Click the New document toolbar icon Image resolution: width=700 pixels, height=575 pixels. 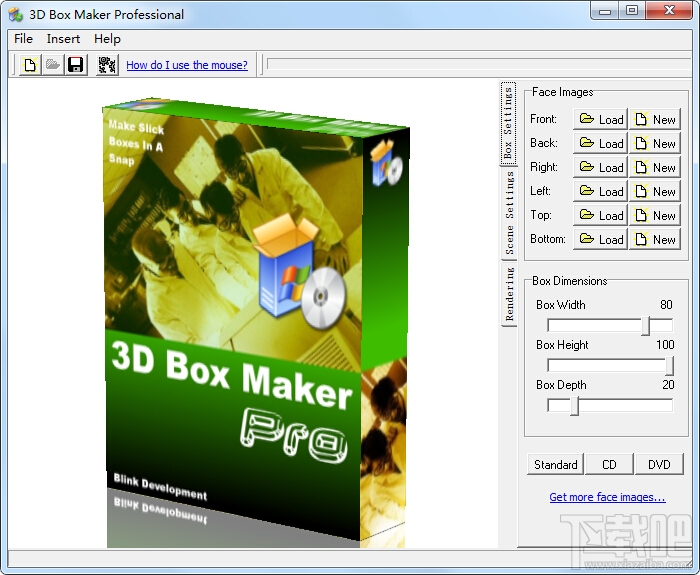(30, 65)
